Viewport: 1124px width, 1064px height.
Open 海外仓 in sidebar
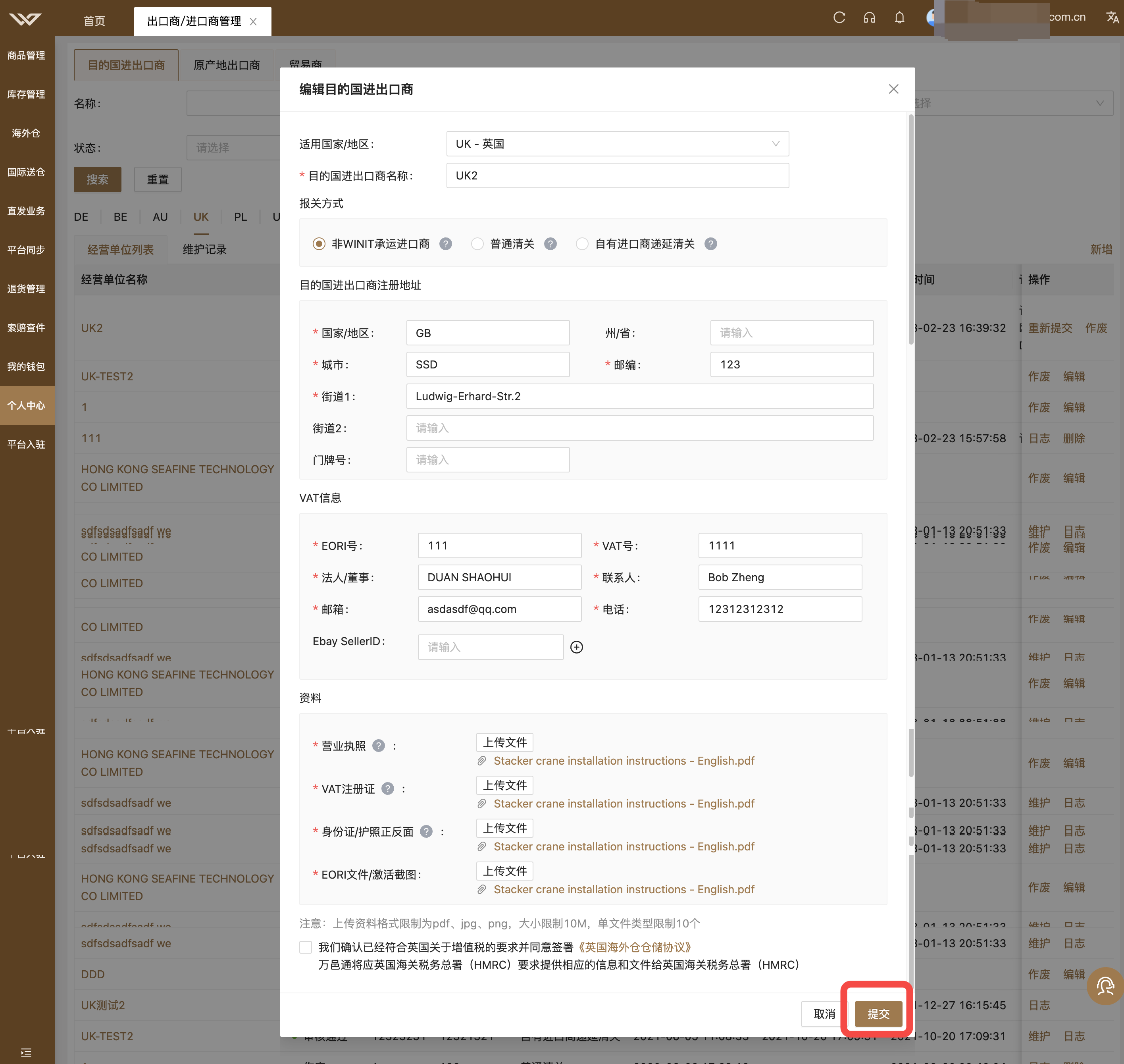coord(26,133)
